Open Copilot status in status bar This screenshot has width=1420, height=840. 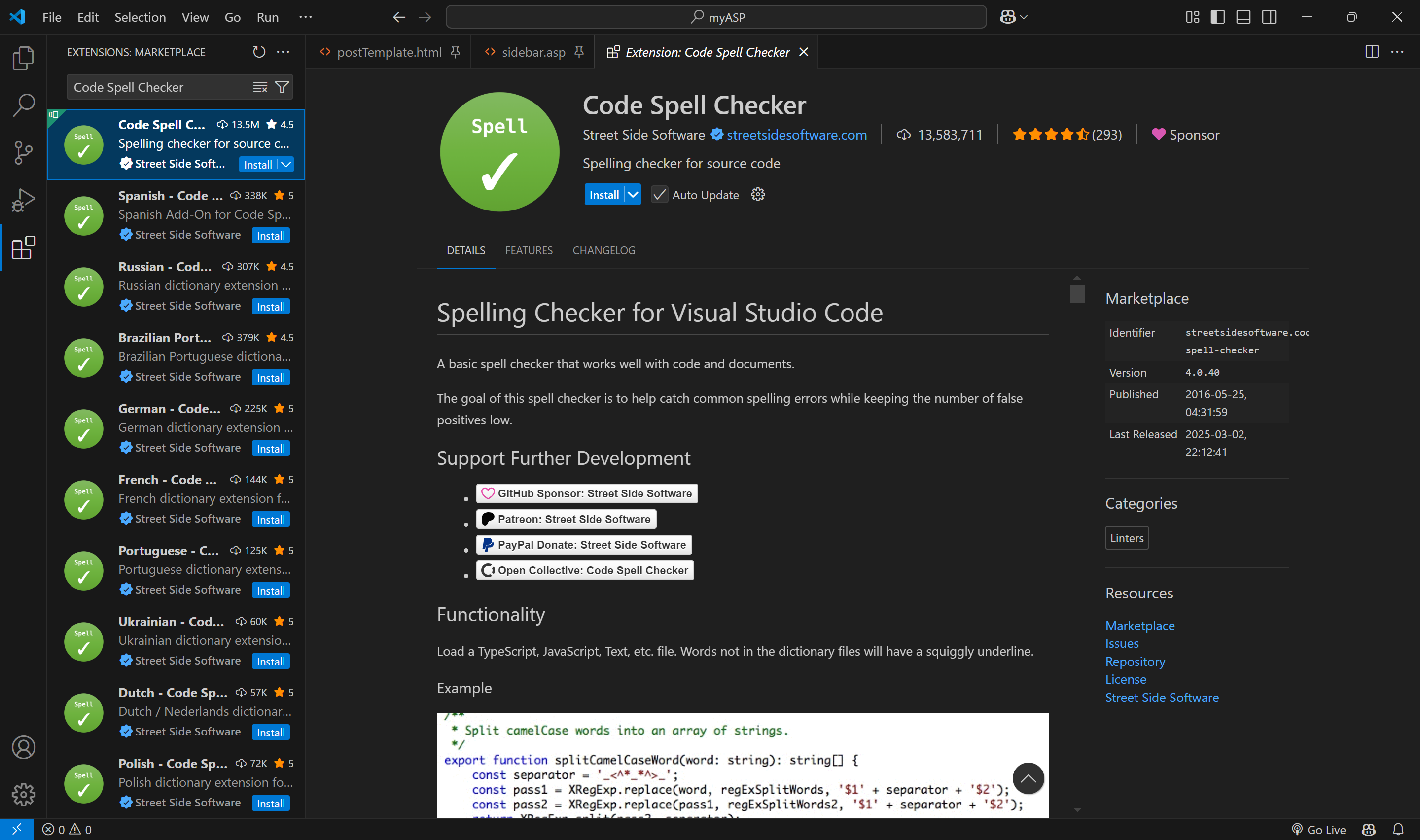click(1369, 829)
